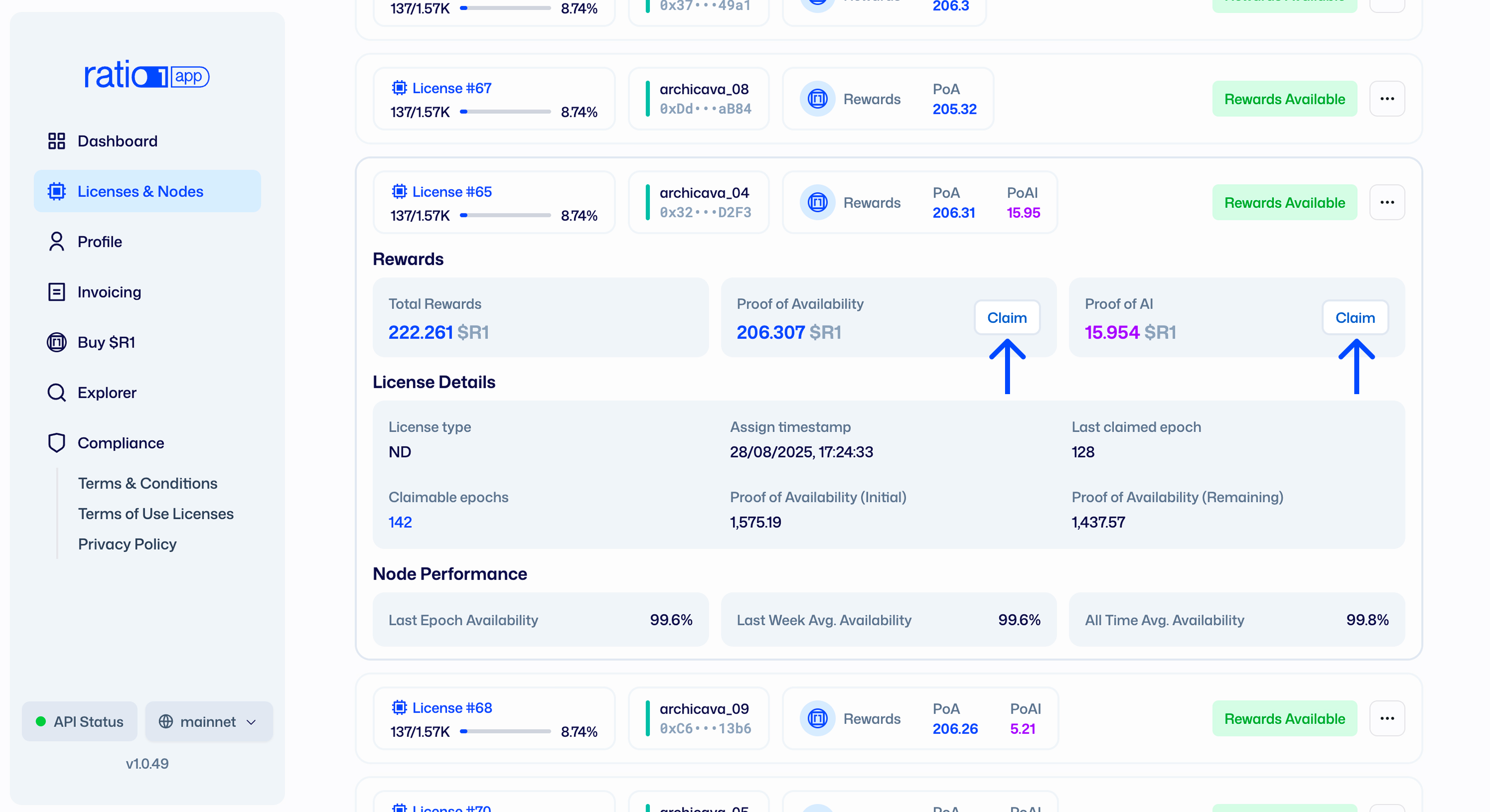The image size is (1490, 812).
Task: Click the Invoicing document icon
Action: pos(56,292)
